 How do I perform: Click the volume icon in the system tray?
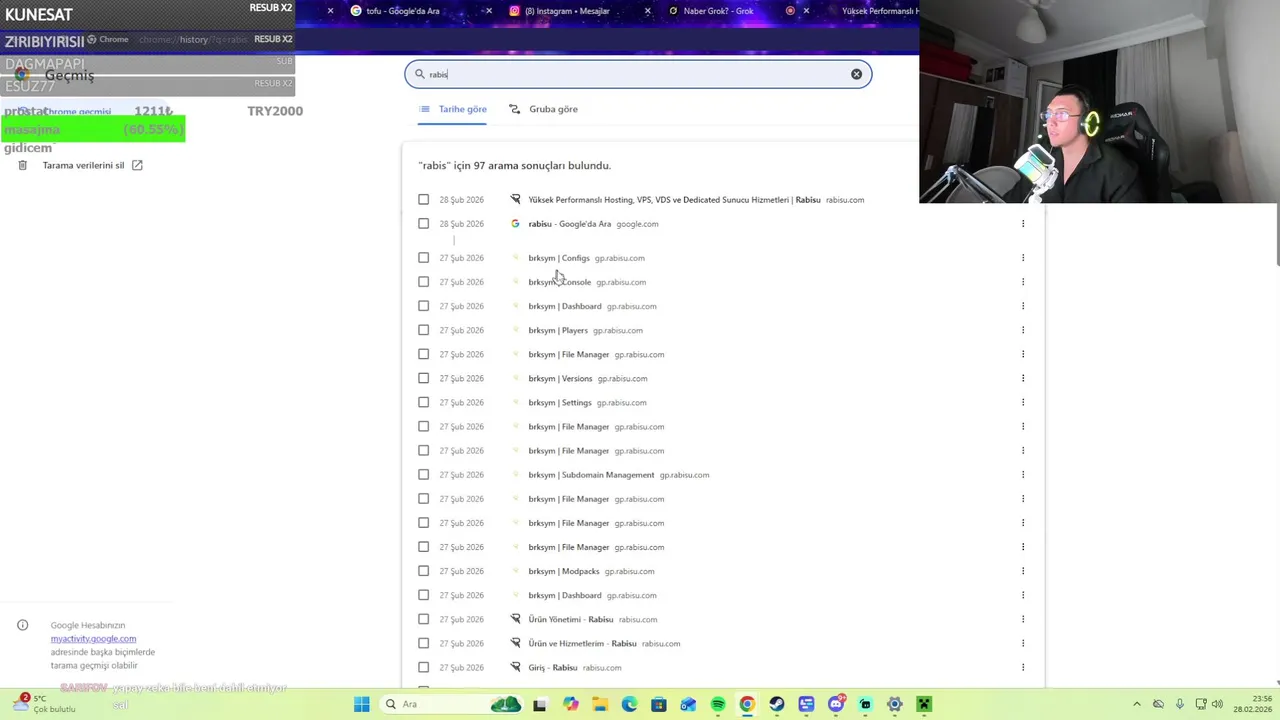1217,704
